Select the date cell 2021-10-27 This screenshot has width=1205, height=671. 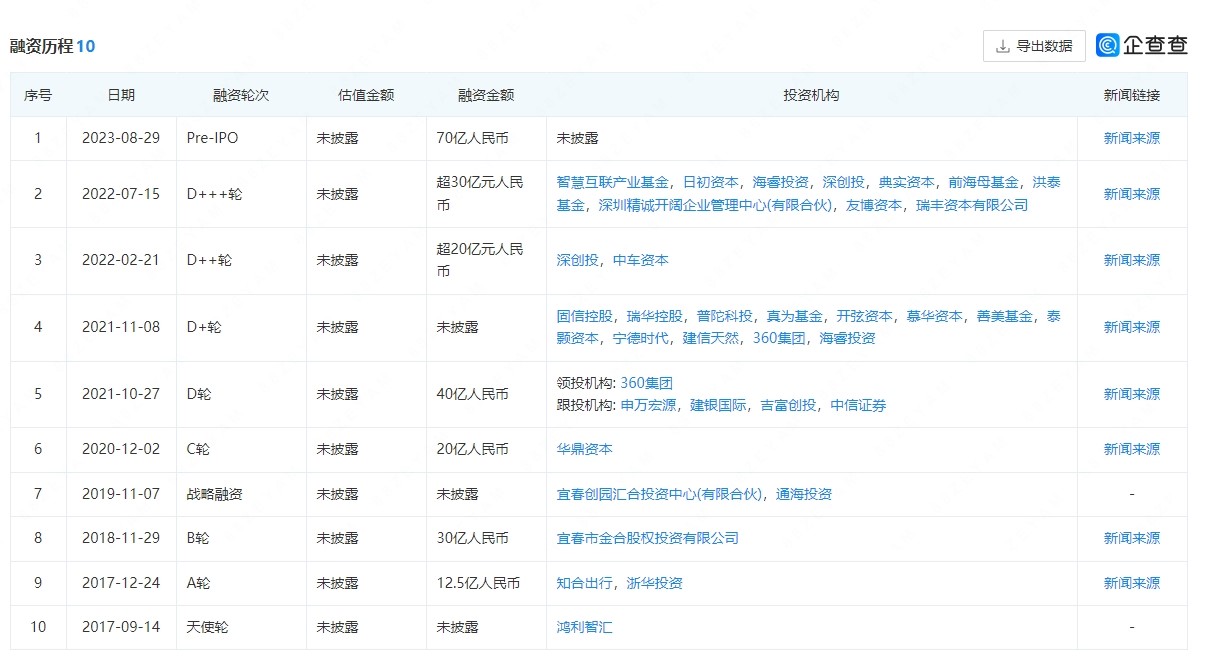tap(121, 394)
